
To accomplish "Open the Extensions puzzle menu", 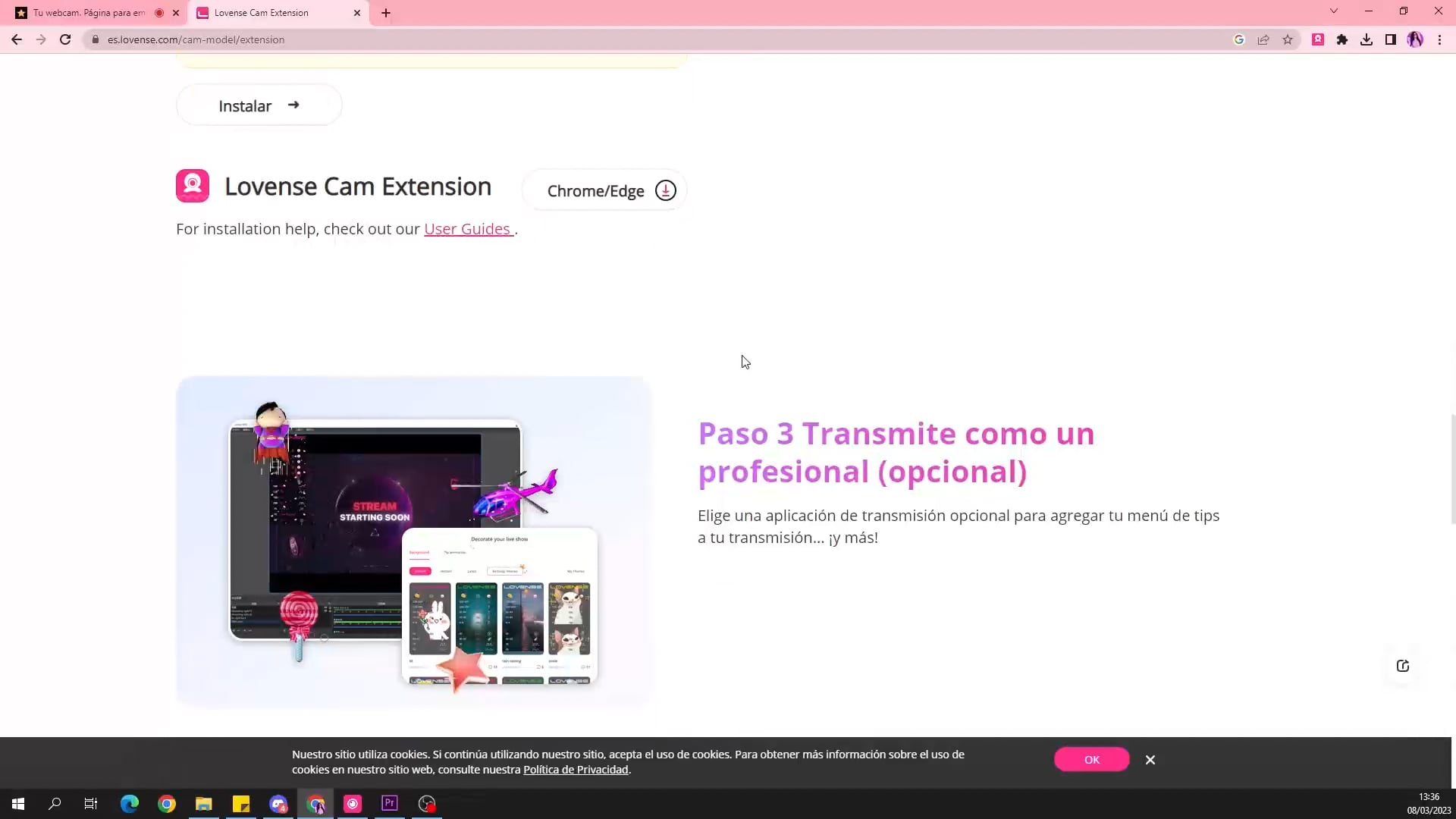I will (1342, 39).
